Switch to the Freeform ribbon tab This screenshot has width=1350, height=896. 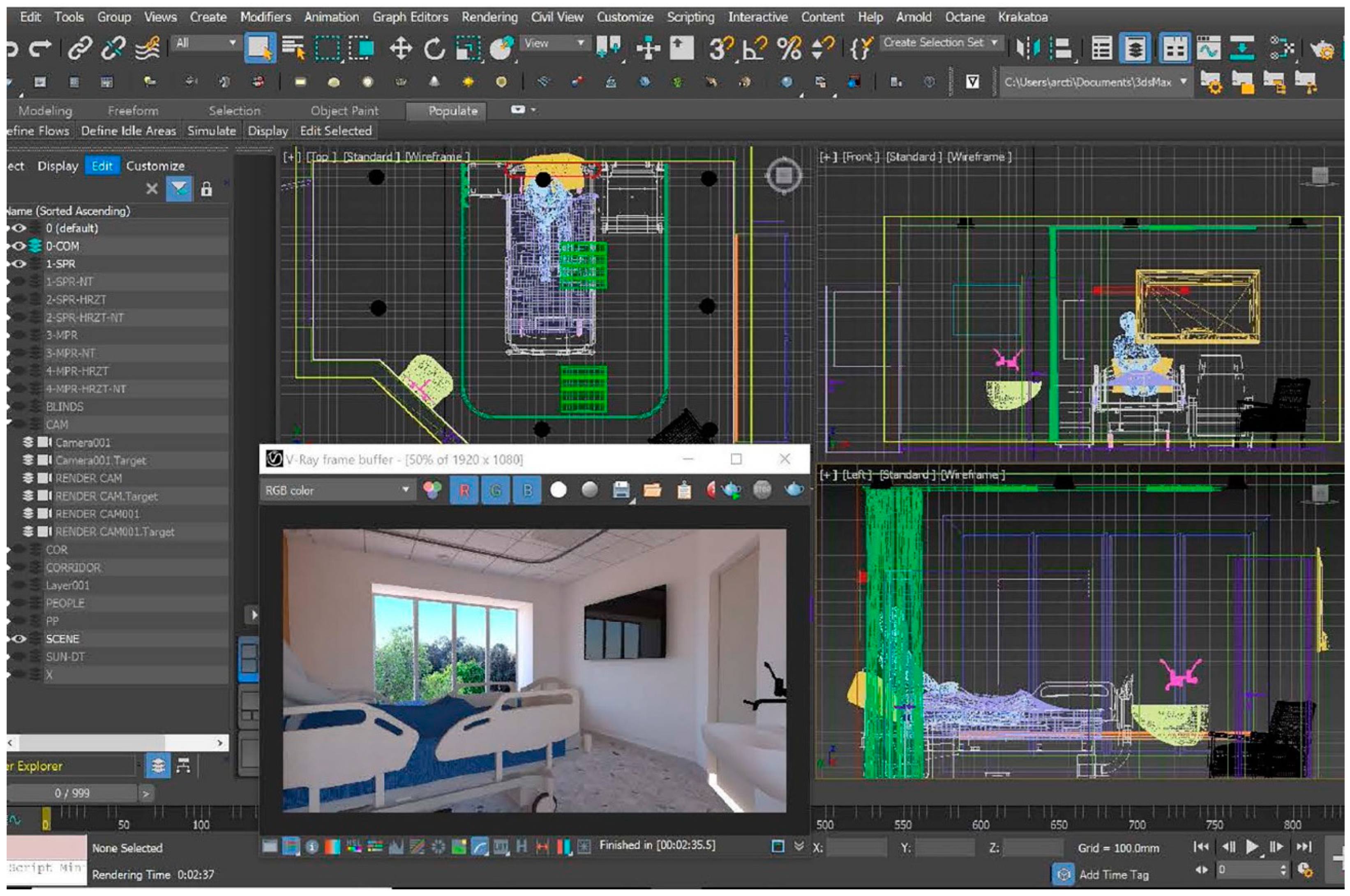(x=133, y=111)
